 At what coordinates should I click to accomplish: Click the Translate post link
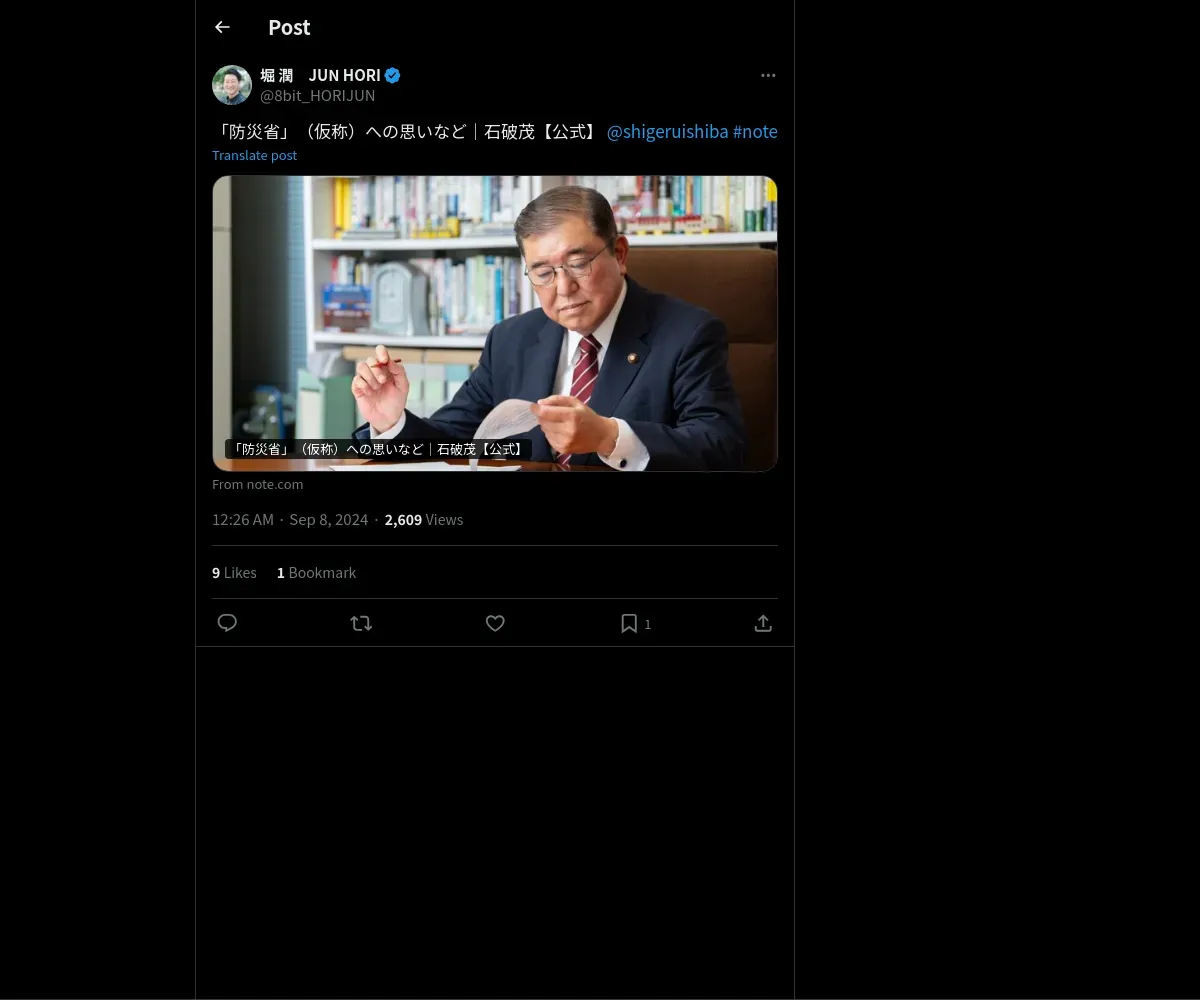254,155
